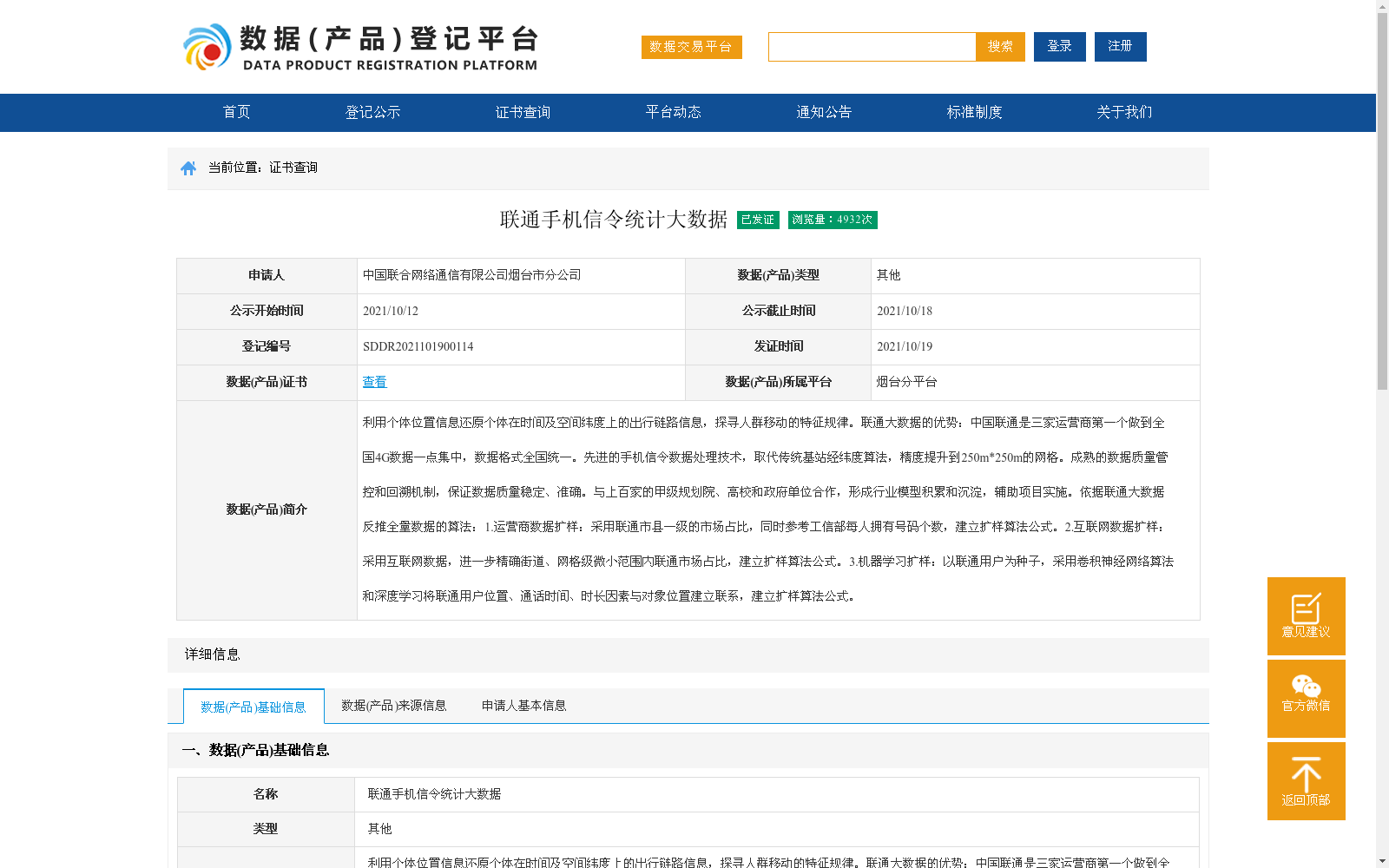Focus the search input field
The height and width of the screenshot is (868, 1389).
[x=872, y=47]
